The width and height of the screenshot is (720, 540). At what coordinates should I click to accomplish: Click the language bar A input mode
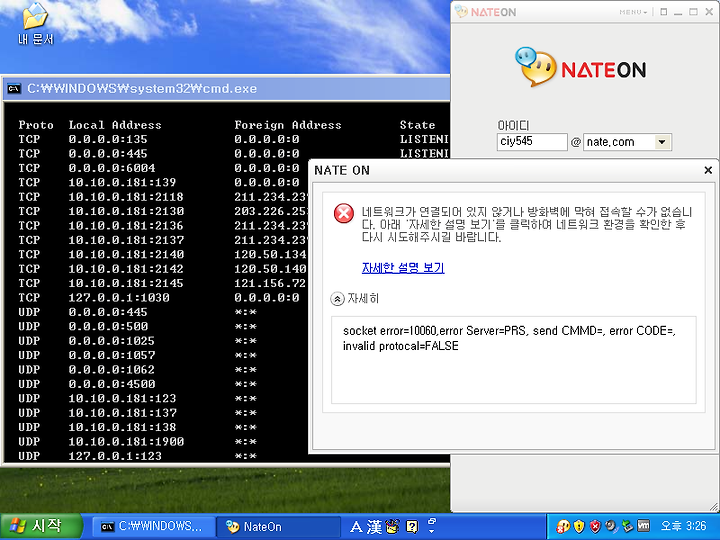coord(356,527)
